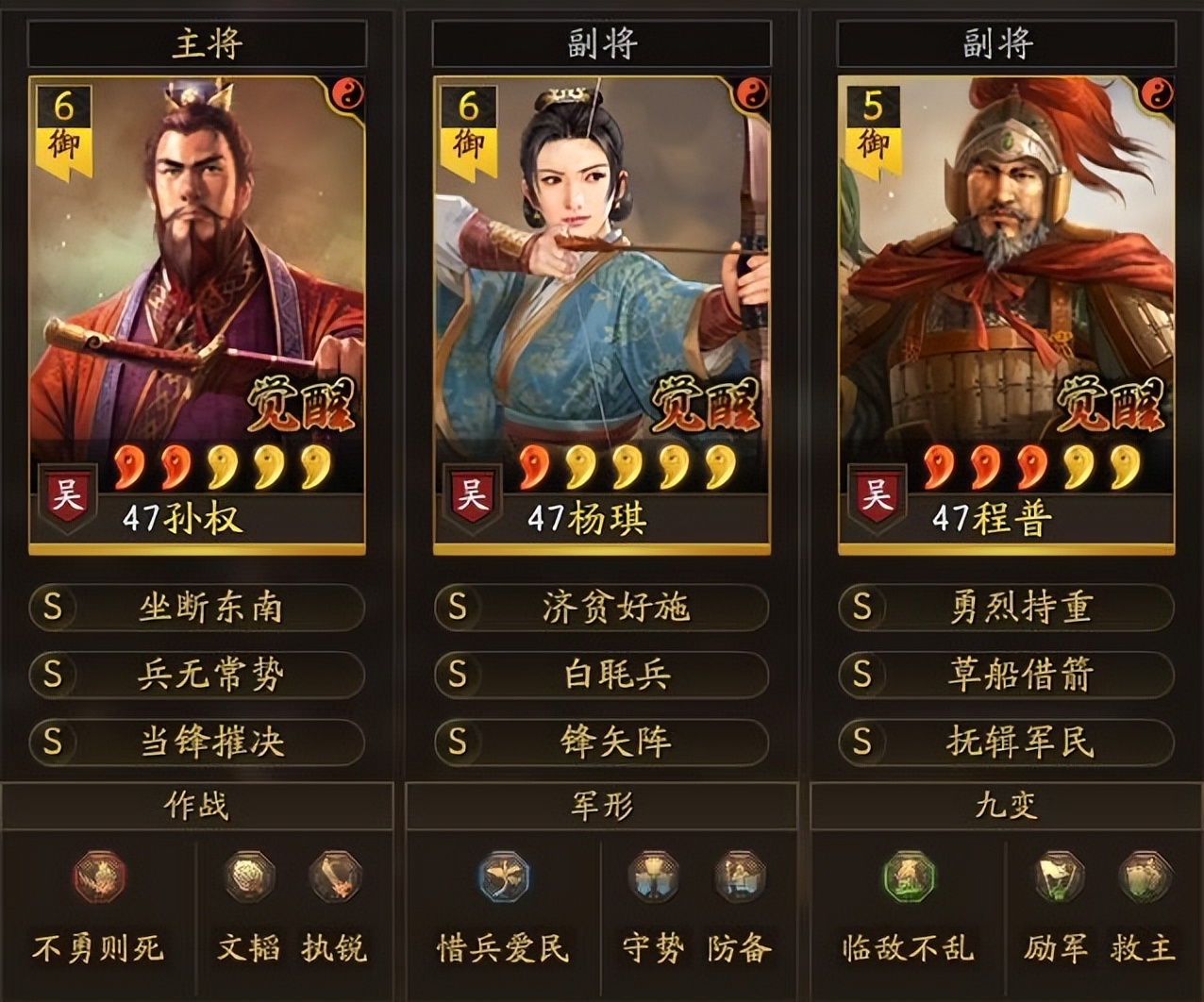Click the 励军 flag icon

(x=1058, y=877)
